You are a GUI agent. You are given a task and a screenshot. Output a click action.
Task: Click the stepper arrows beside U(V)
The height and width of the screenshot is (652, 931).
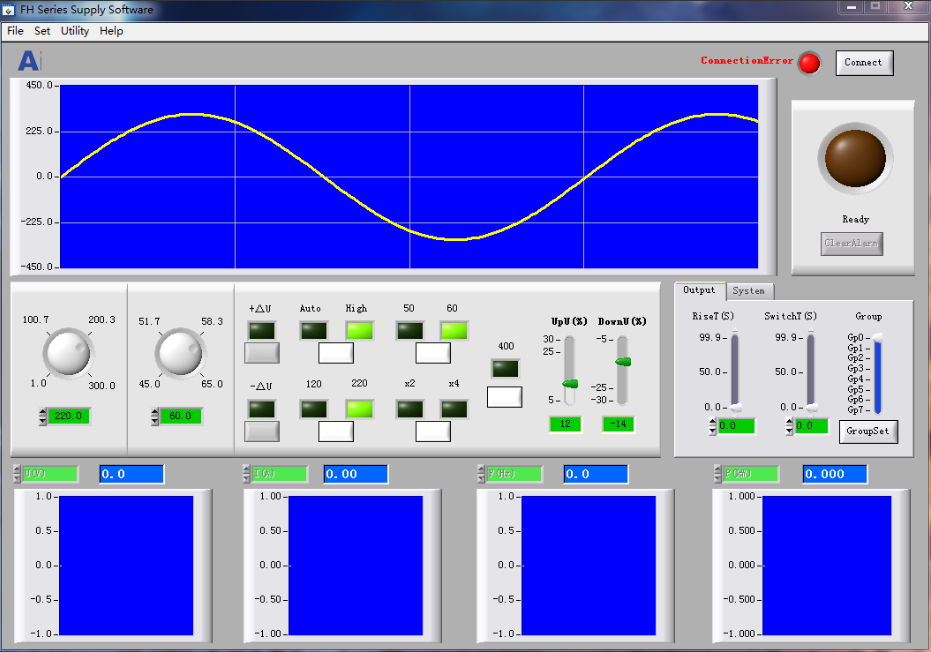[x=17, y=474]
